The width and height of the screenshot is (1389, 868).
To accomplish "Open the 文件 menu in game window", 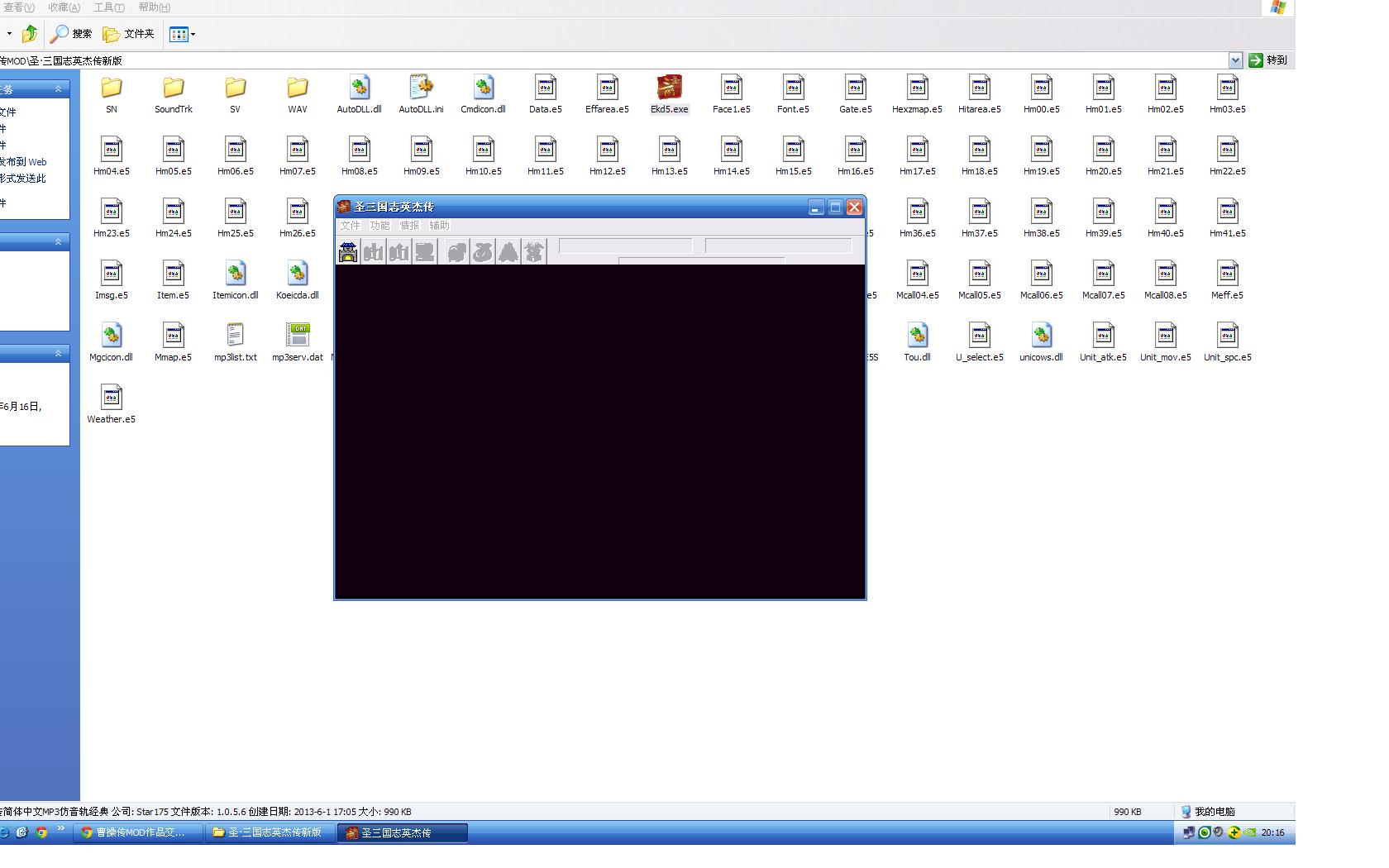I will 350,226.
